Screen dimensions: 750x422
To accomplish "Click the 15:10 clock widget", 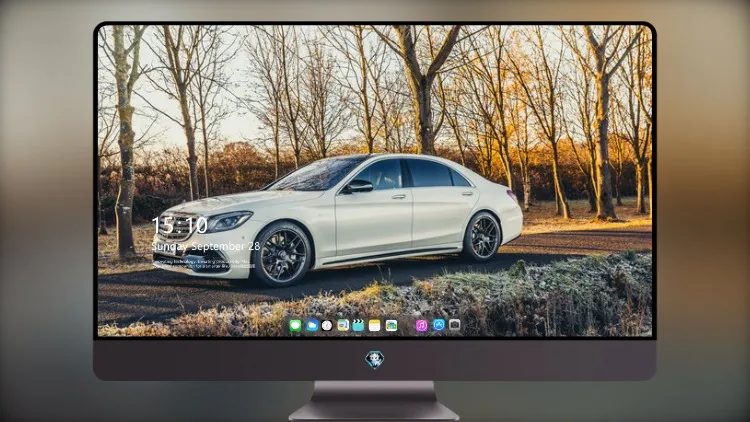I will [179, 225].
